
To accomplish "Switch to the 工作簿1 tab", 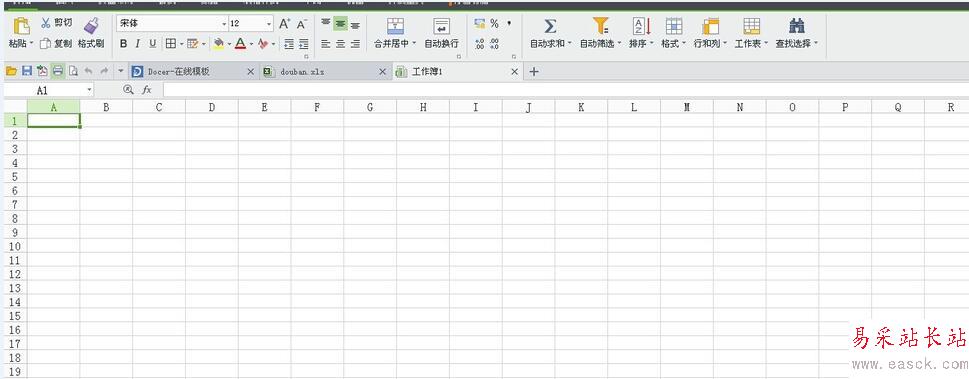I will (x=457, y=72).
